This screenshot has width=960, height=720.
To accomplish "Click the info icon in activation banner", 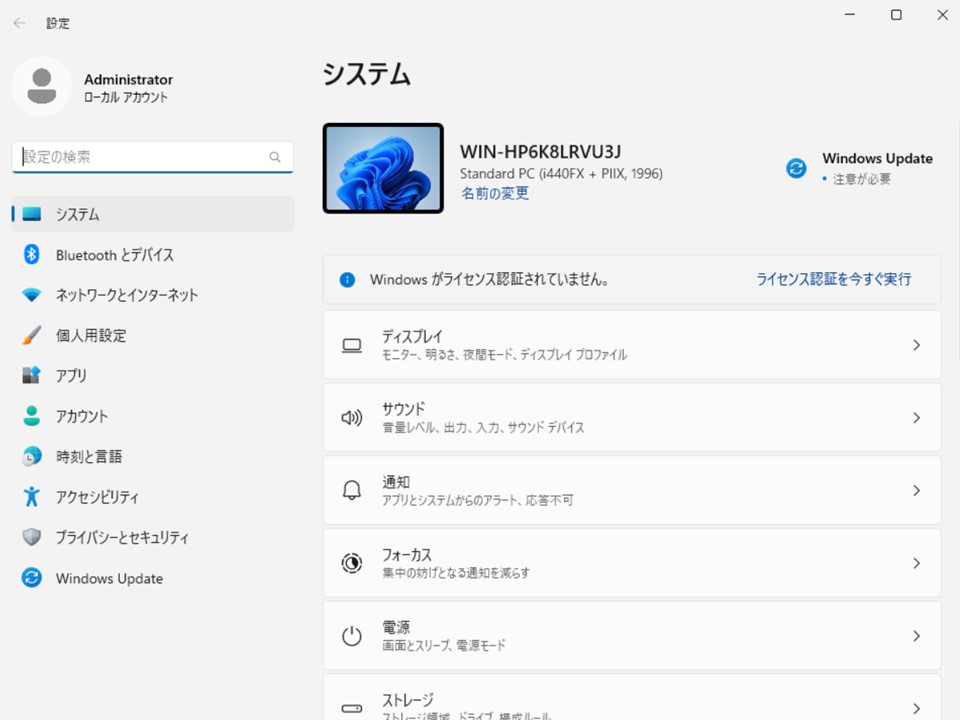I will pyautogui.click(x=347, y=280).
